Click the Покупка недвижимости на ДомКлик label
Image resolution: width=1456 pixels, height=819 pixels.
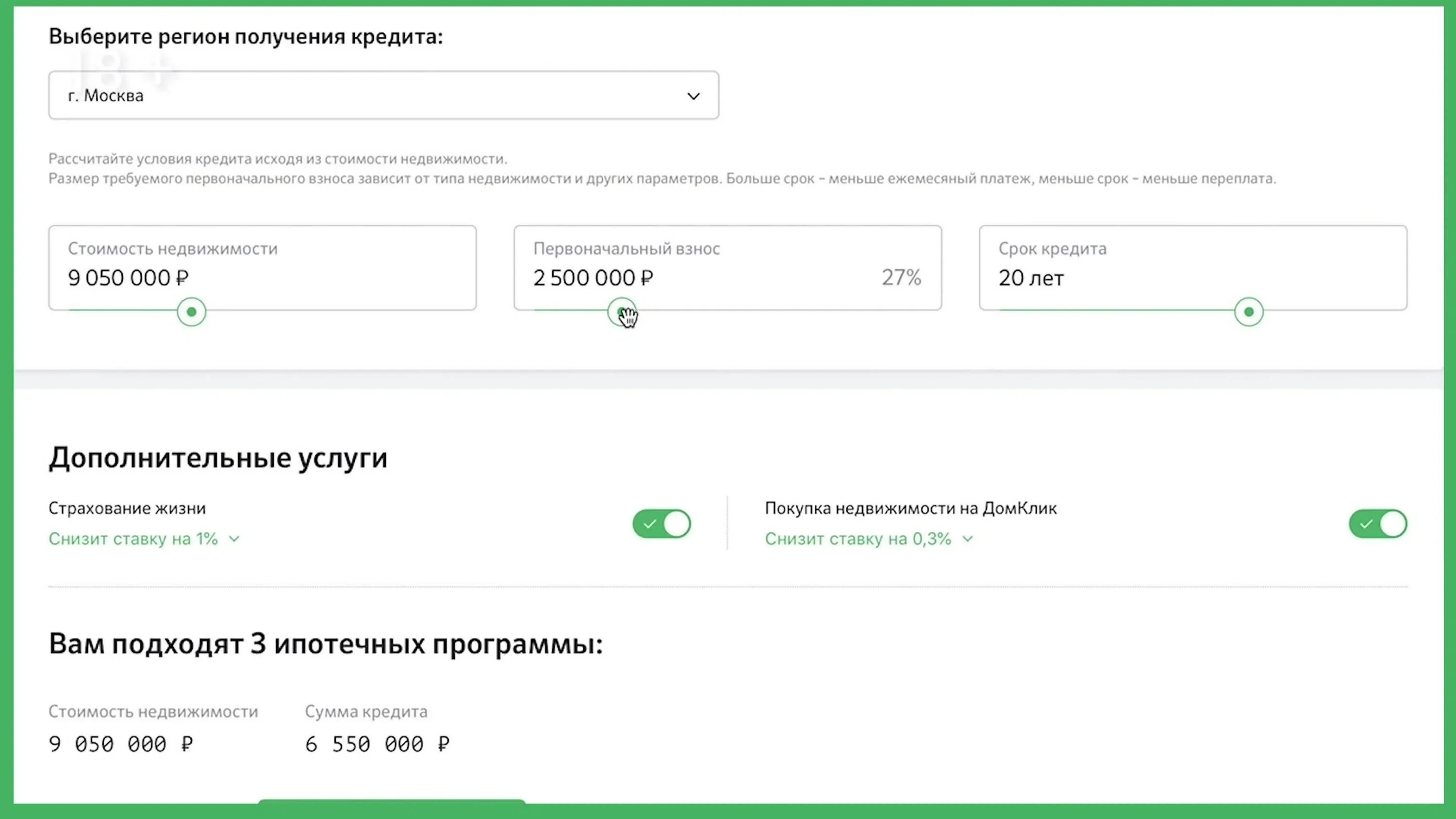click(x=910, y=508)
